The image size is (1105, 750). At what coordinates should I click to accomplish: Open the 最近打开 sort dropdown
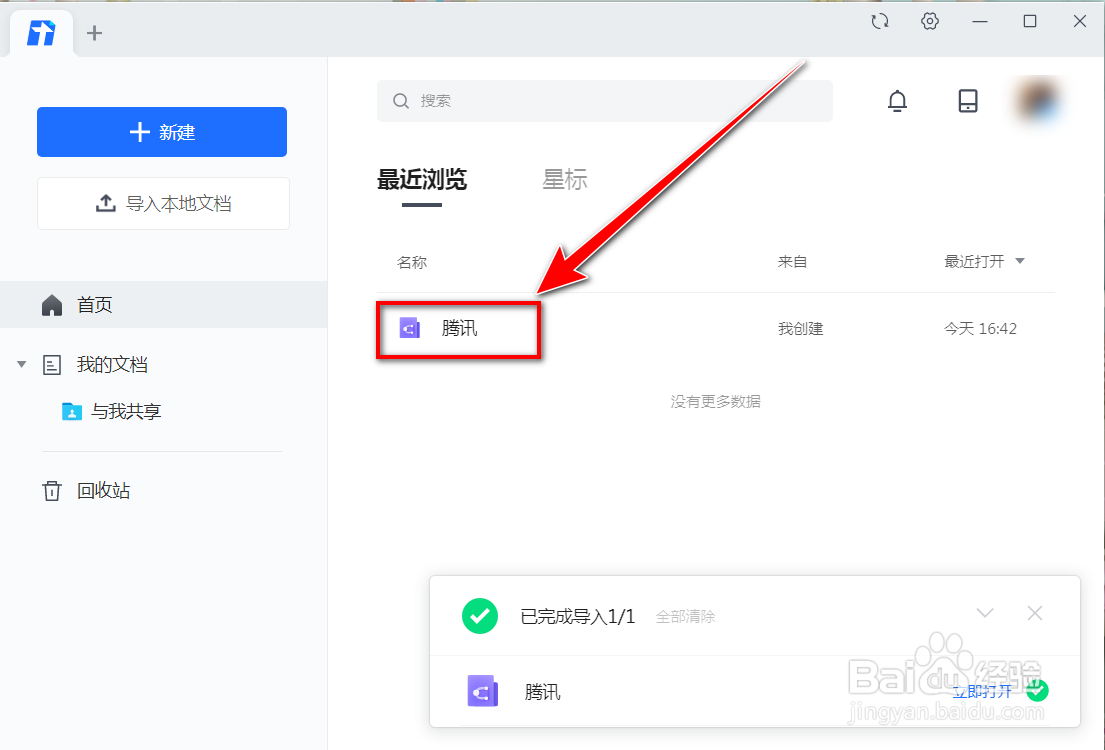(x=984, y=262)
